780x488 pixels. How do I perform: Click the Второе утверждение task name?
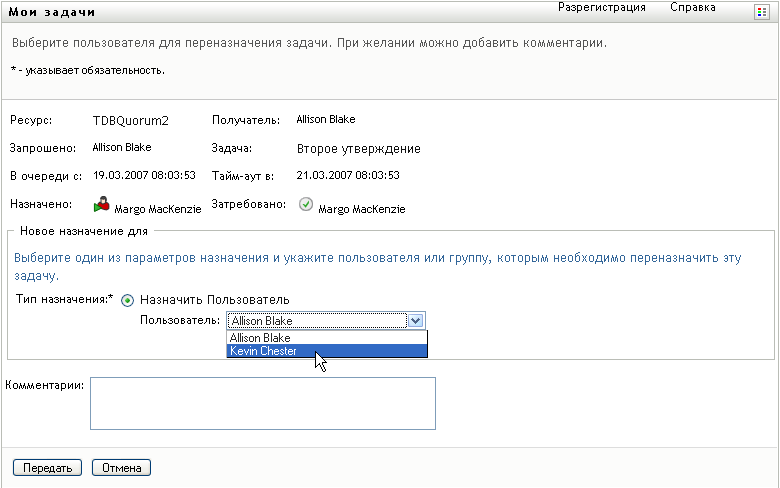pyautogui.click(x=358, y=149)
